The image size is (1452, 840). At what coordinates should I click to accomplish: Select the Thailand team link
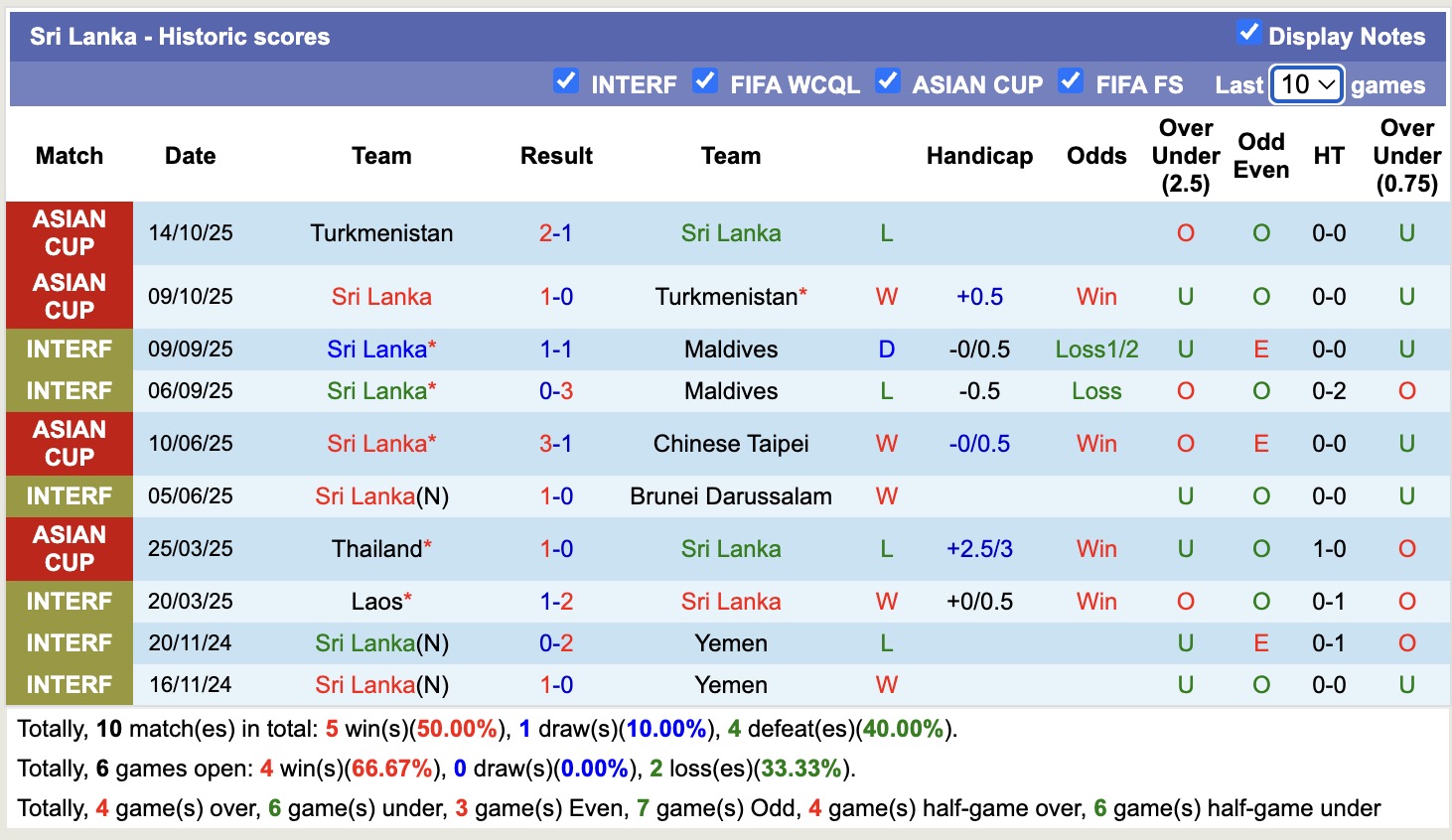click(x=375, y=548)
